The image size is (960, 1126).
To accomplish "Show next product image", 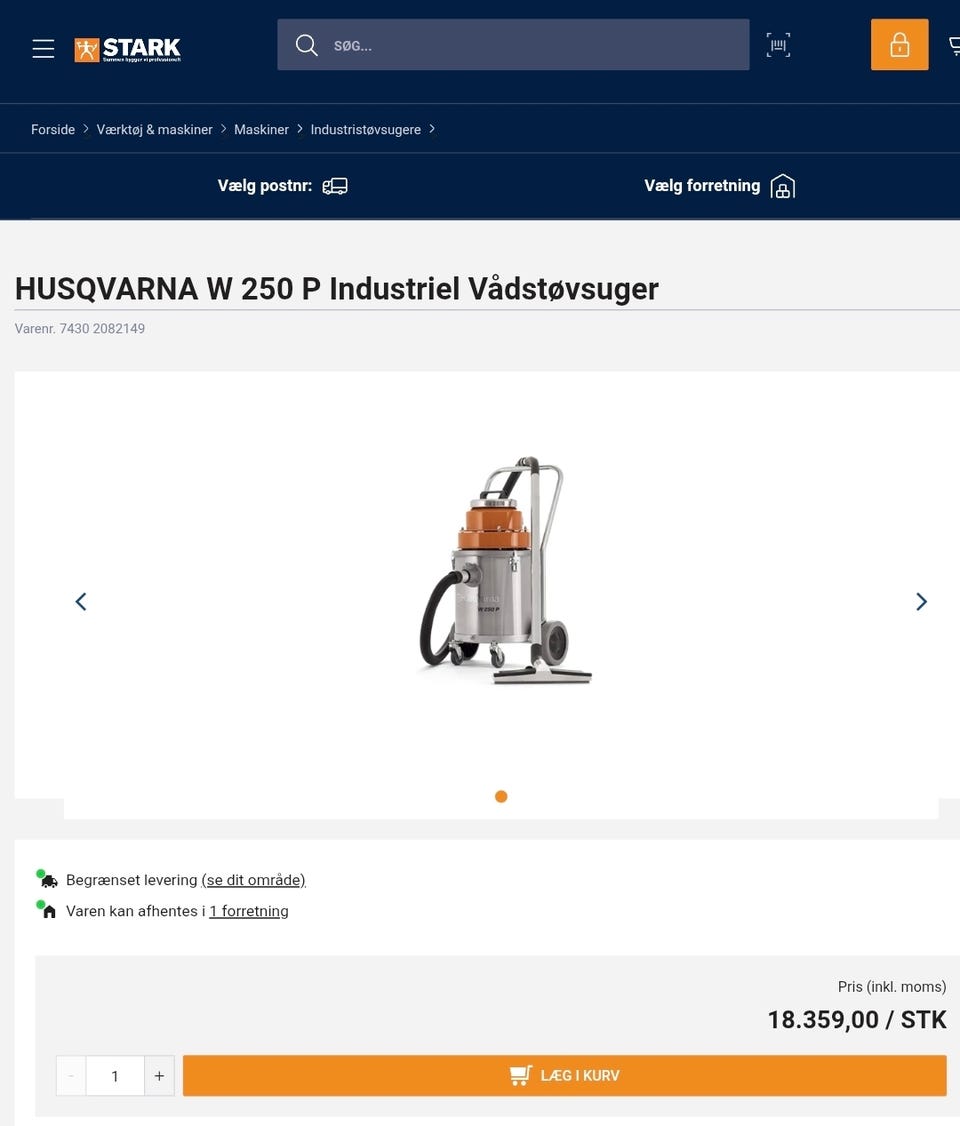I will pos(921,602).
